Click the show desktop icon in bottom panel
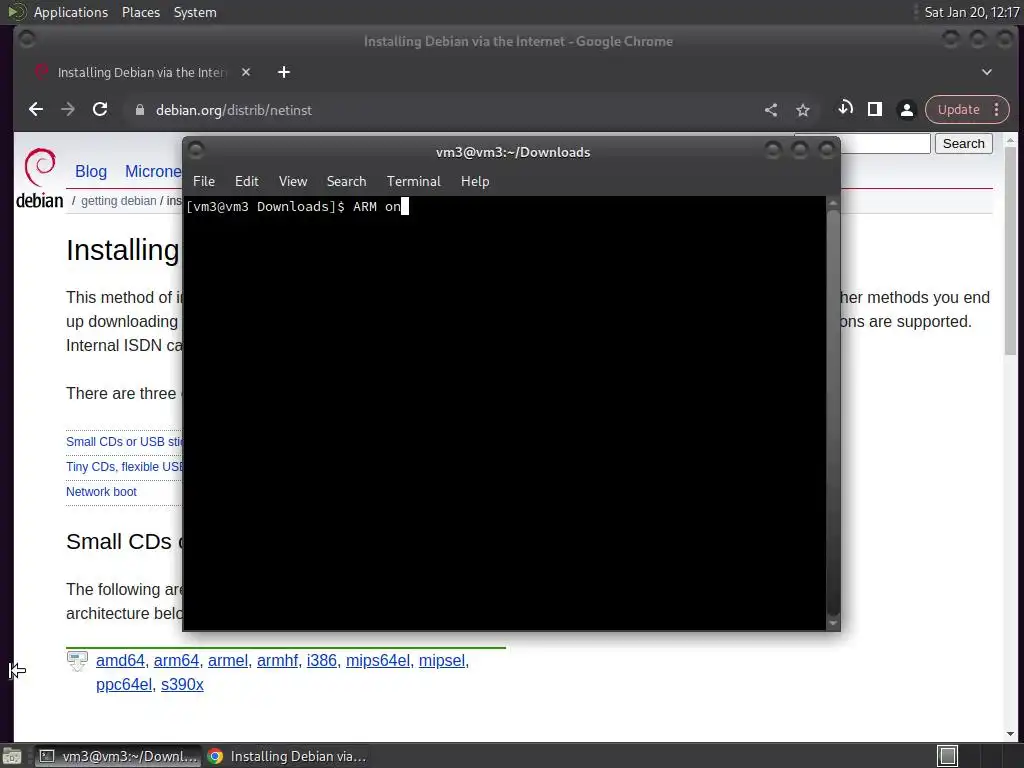 tap(12, 756)
